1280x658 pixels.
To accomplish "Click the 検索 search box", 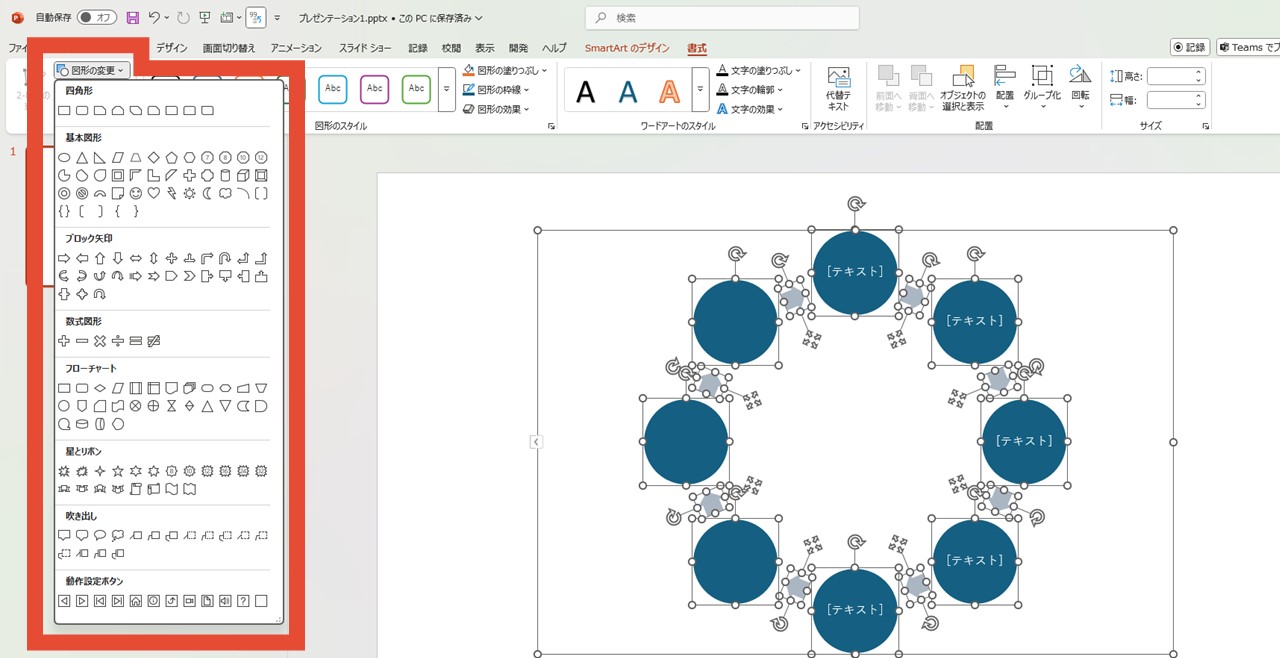I will coord(722,18).
